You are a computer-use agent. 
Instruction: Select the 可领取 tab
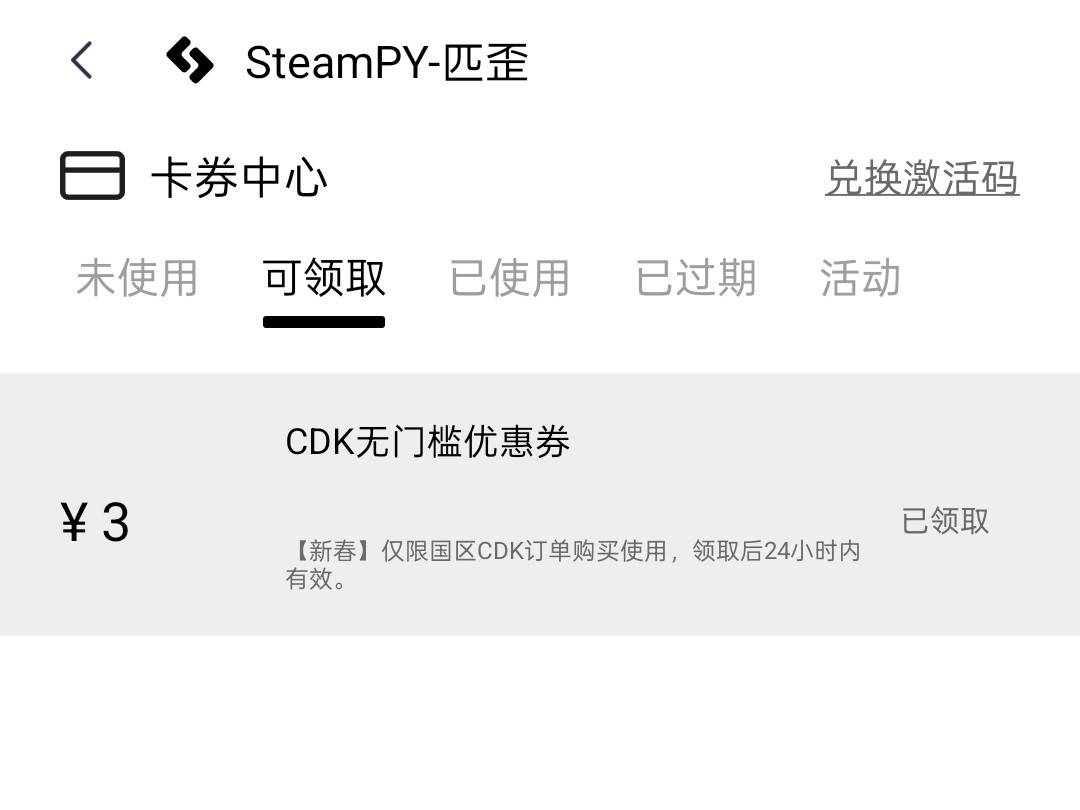tap(324, 278)
